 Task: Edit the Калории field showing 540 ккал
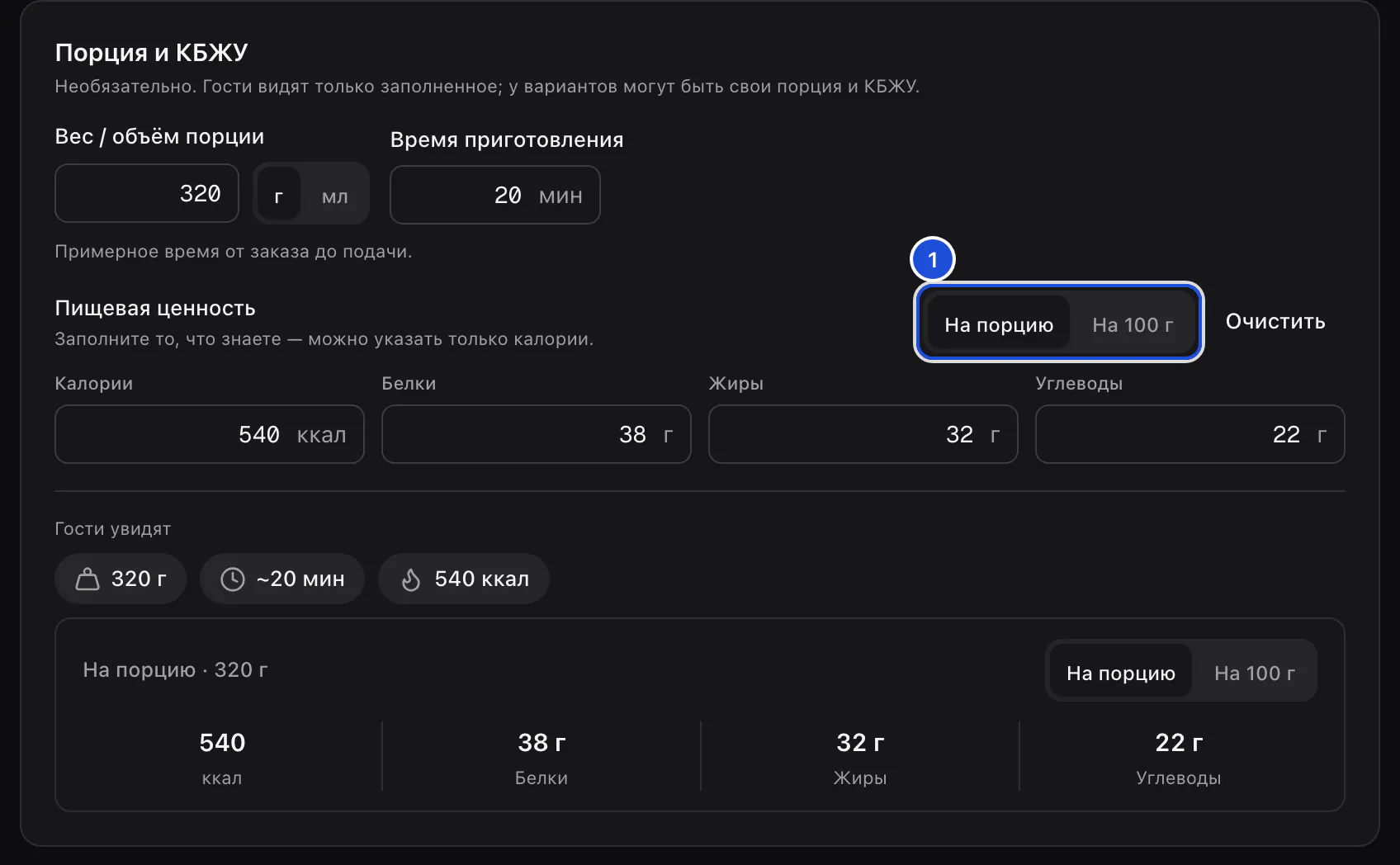210,434
